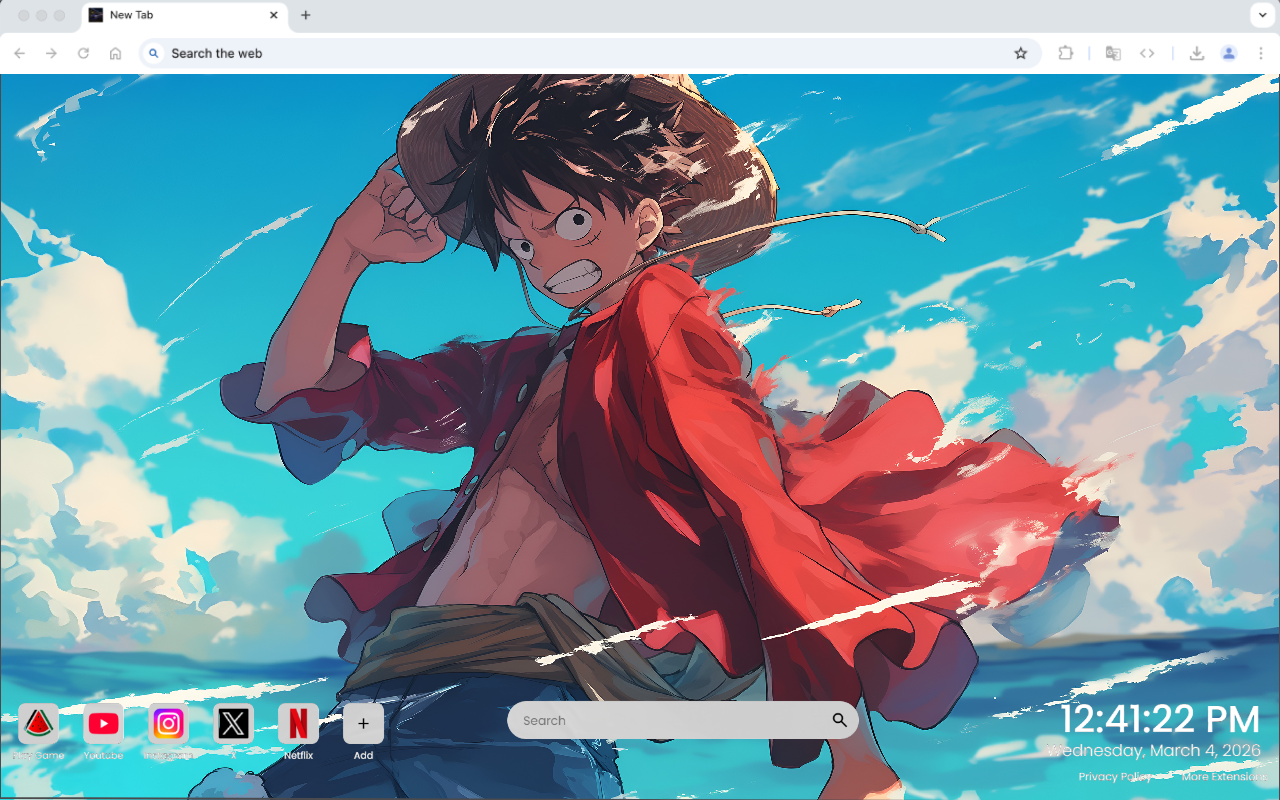The height and width of the screenshot is (800, 1280).
Task: Add a new shortcut with plus tile
Action: [363, 723]
